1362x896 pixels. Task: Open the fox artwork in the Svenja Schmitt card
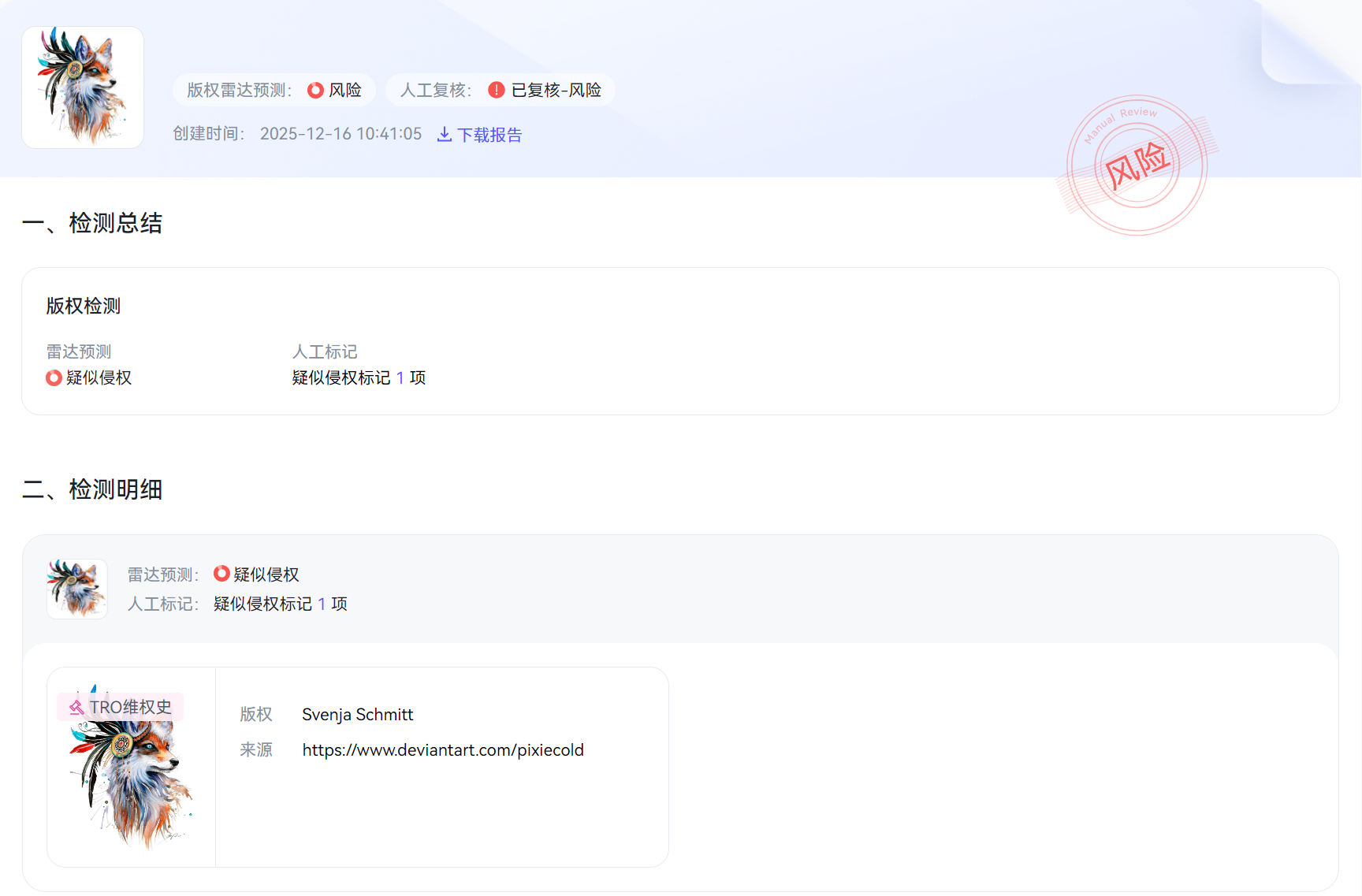point(132,768)
